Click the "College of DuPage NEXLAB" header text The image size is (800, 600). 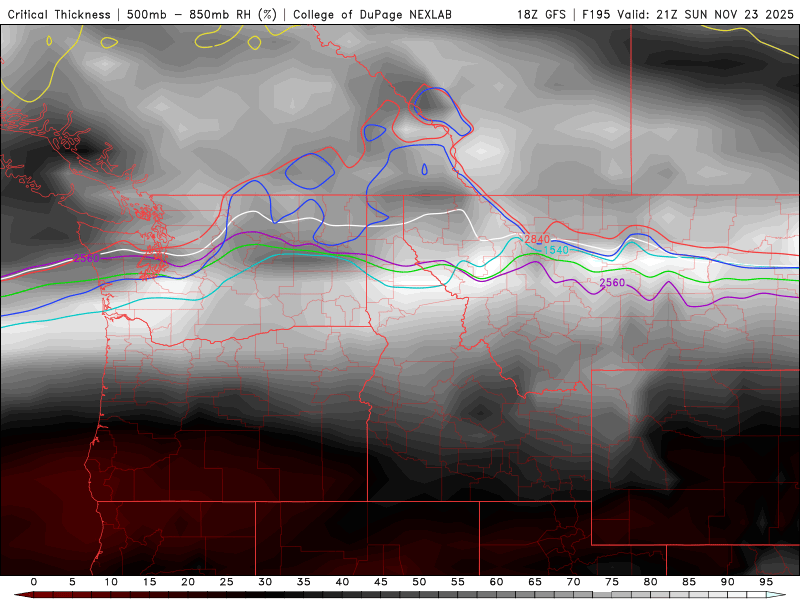(x=372, y=14)
